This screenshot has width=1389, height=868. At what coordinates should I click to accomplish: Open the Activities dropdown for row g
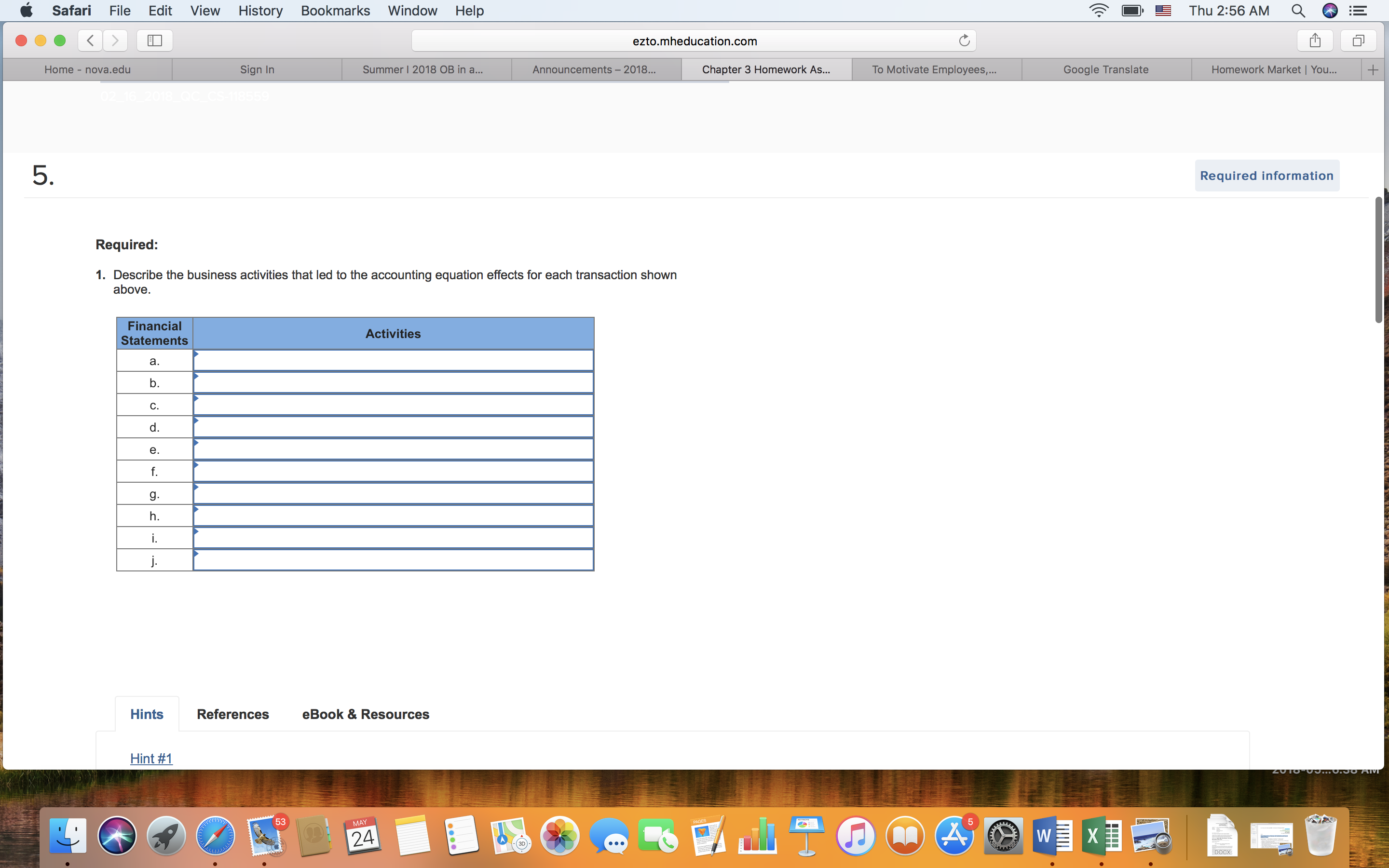393,494
